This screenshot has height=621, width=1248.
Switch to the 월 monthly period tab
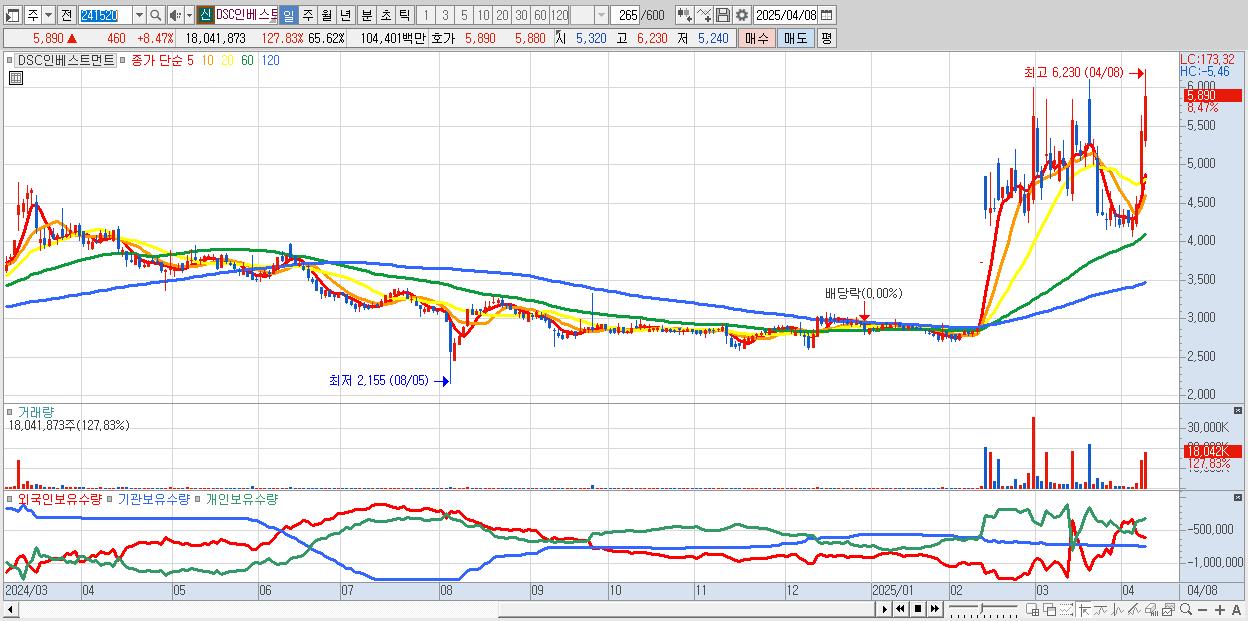327,15
